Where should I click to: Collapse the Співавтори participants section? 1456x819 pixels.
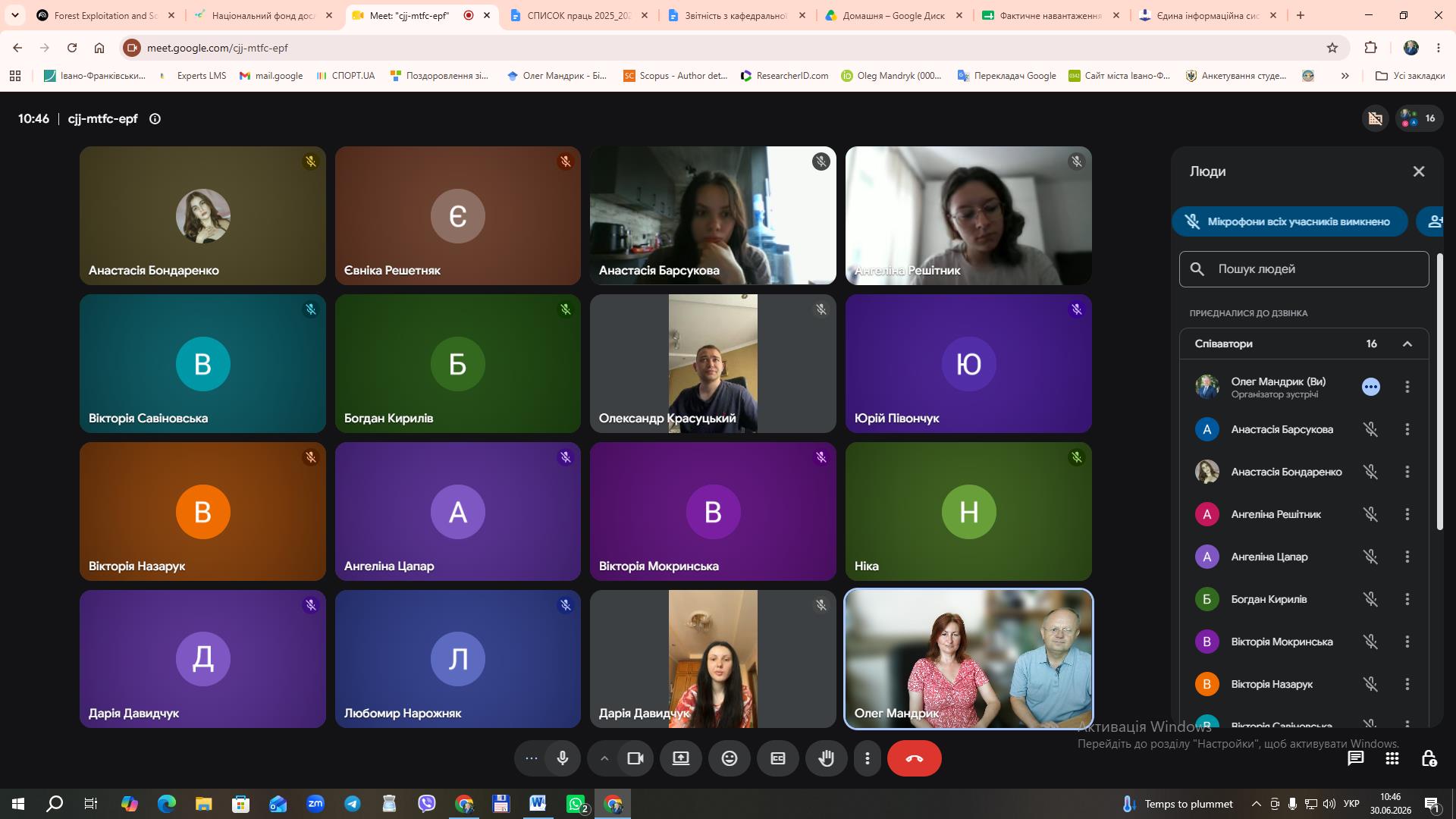point(1407,344)
